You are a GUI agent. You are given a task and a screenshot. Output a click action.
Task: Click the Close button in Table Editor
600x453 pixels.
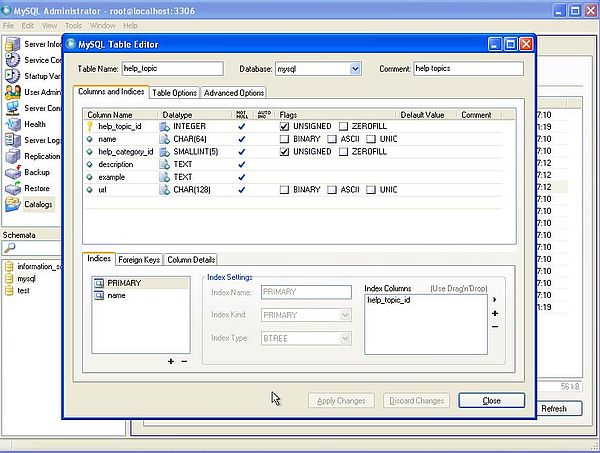pyautogui.click(x=491, y=401)
